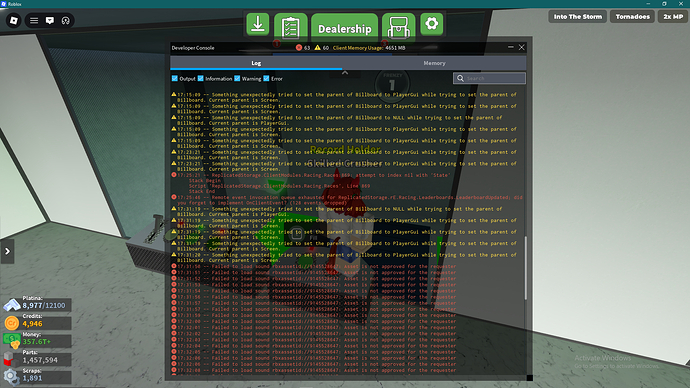Click the green backpack icon
690x388 pixels.
click(399, 27)
